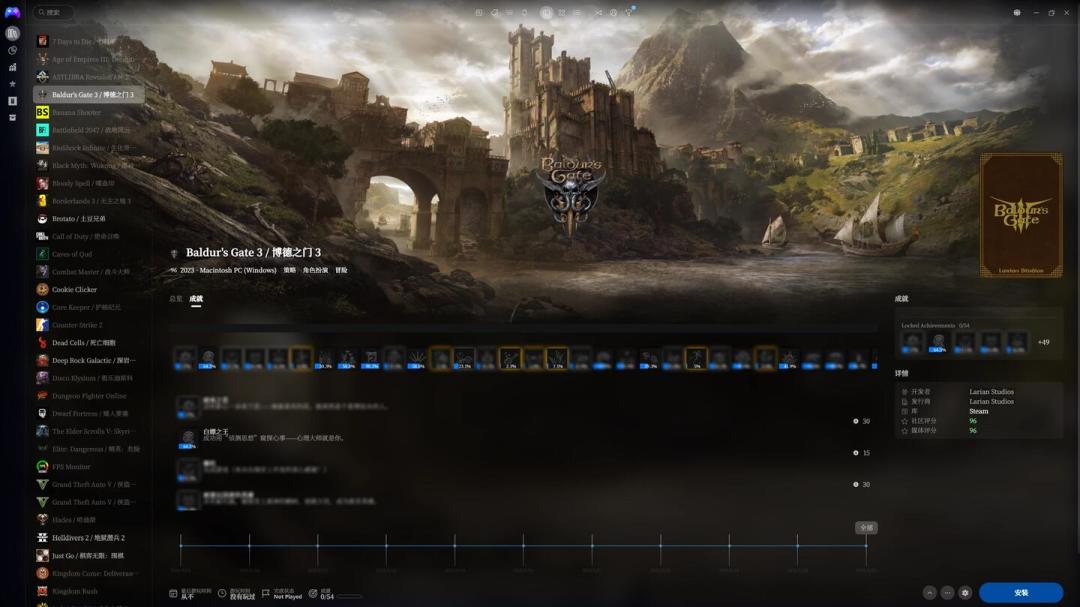Screen dimensions: 1080x607
Task: Select Battlefield 2042 in game list
Action: click(89, 130)
